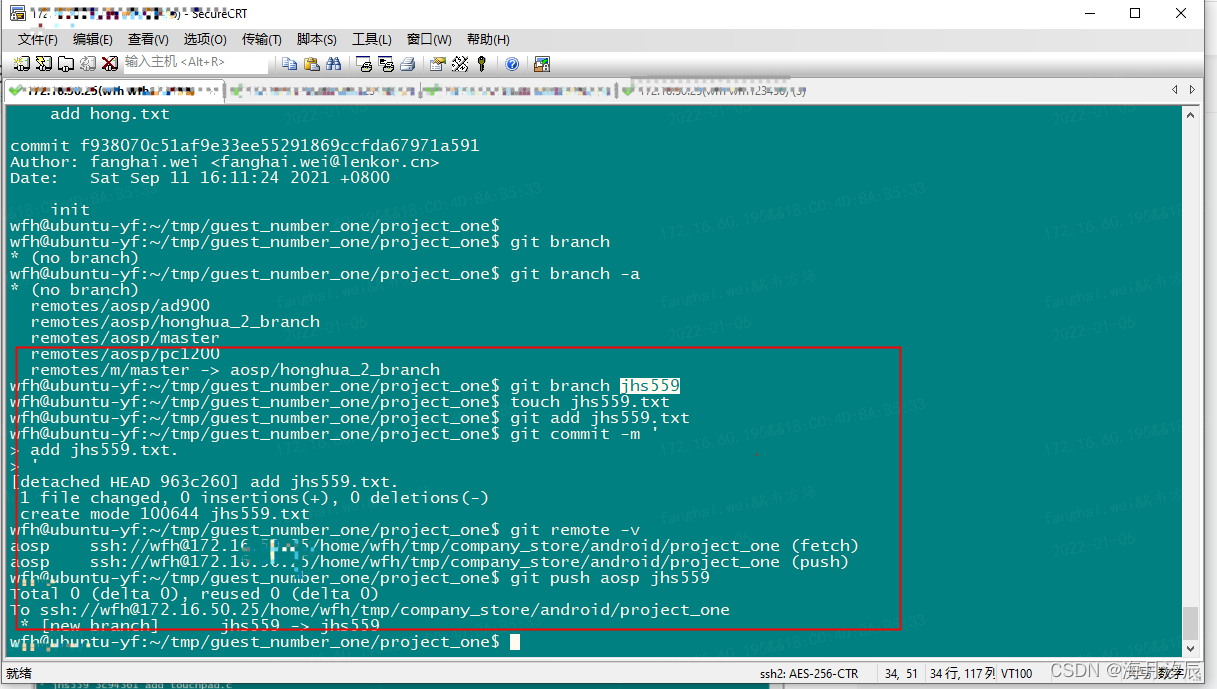1217x689 pixels.
Task: Click the SecureFX launch icon
Action: tap(542, 64)
